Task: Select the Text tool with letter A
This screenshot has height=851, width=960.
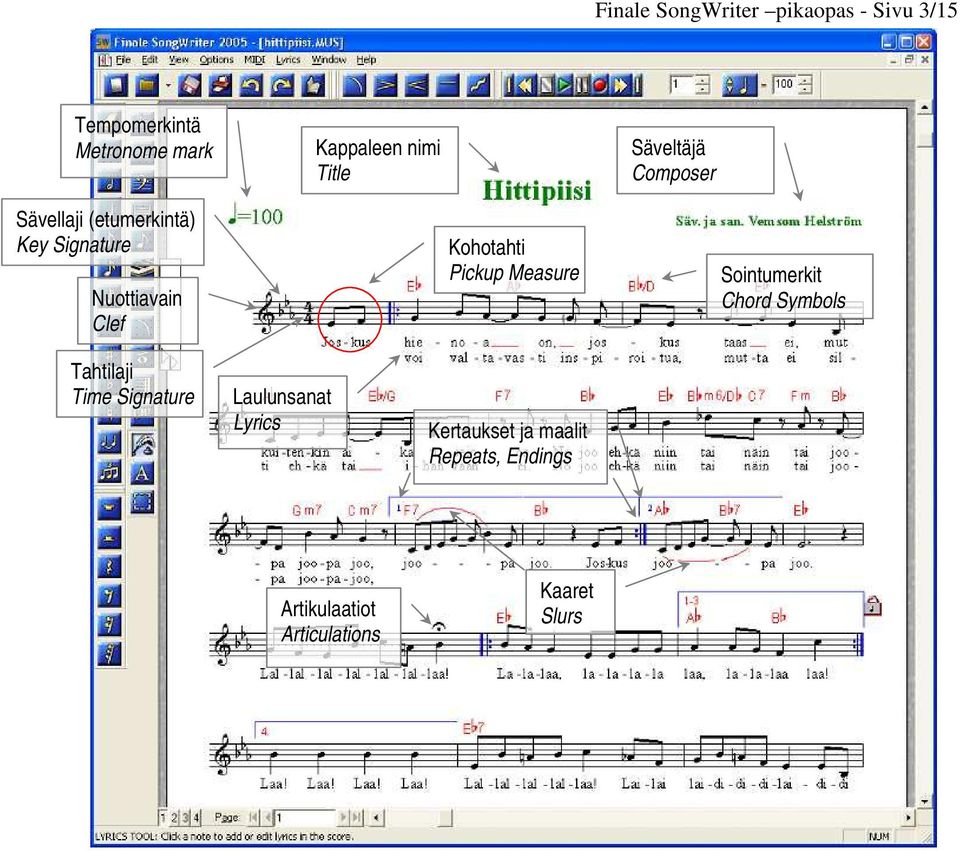Action: click(142, 472)
